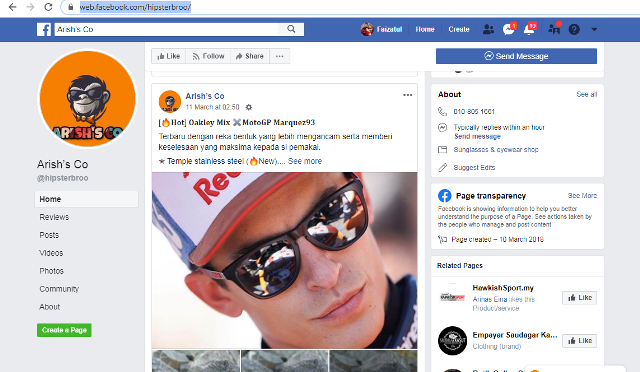Click Send message link in About
The image size is (640, 372).
pyautogui.click(x=477, y=136)
